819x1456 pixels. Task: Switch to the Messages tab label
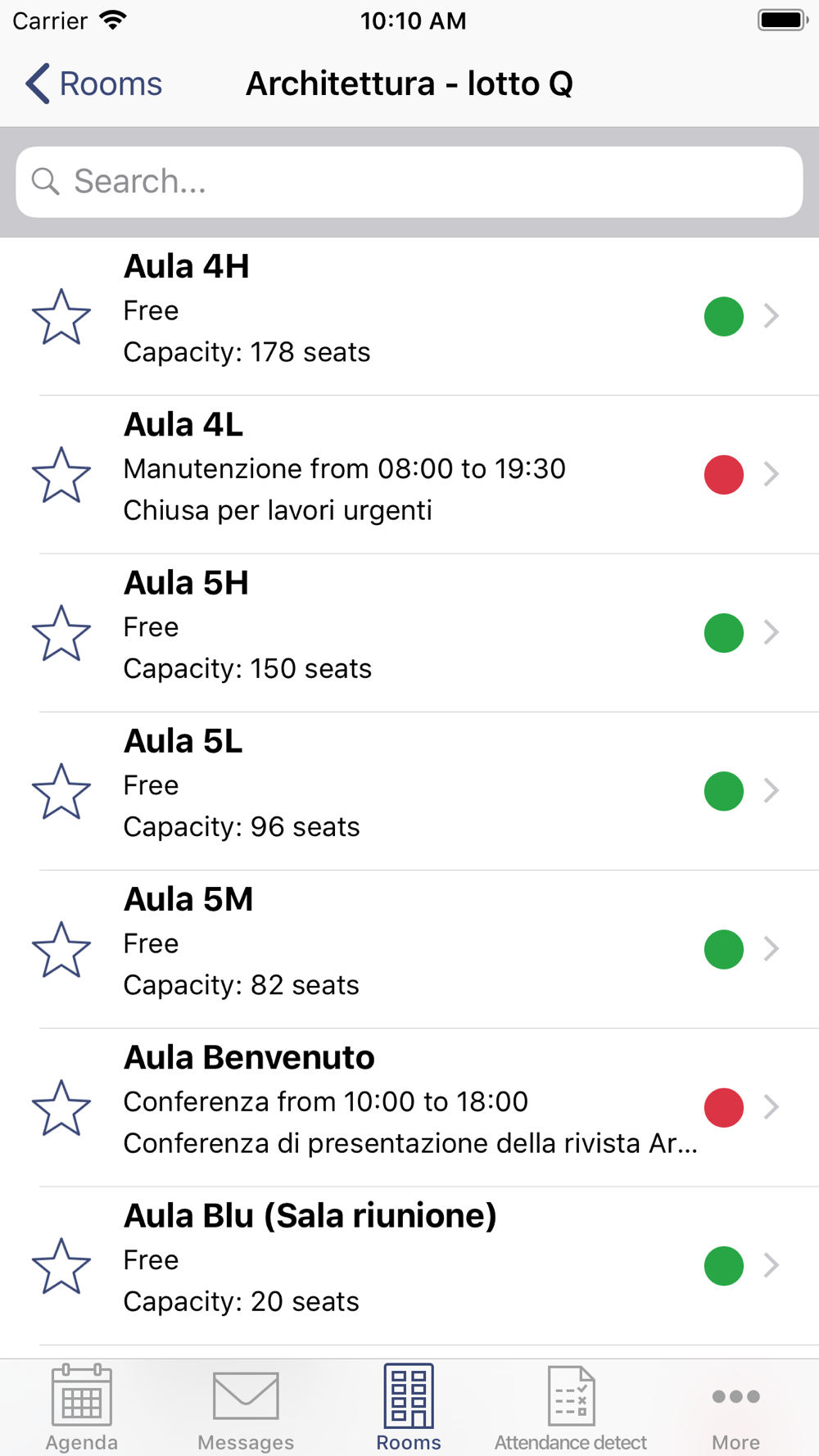246,1442
